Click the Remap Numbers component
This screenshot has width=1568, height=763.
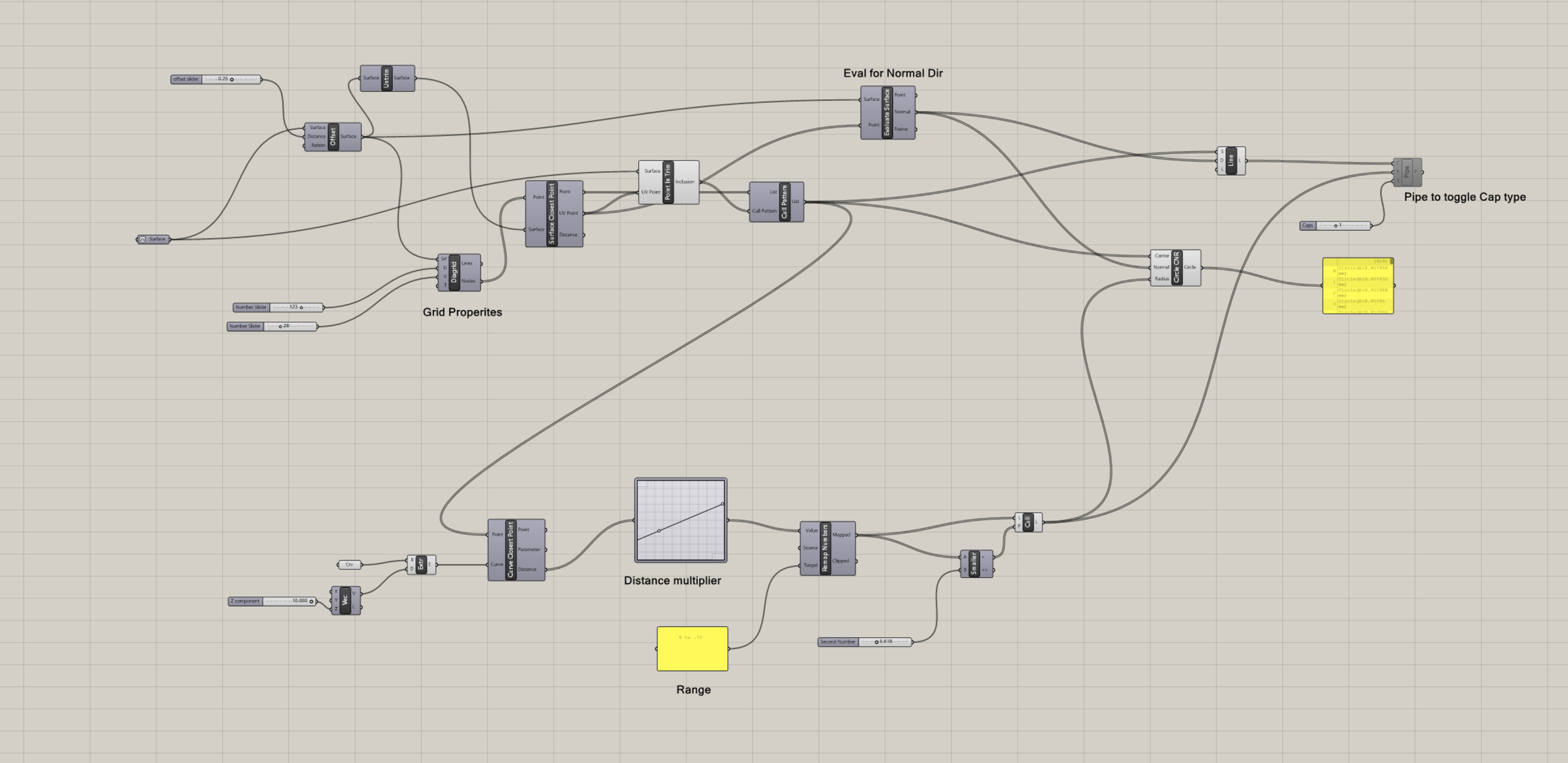coord(825,548)
